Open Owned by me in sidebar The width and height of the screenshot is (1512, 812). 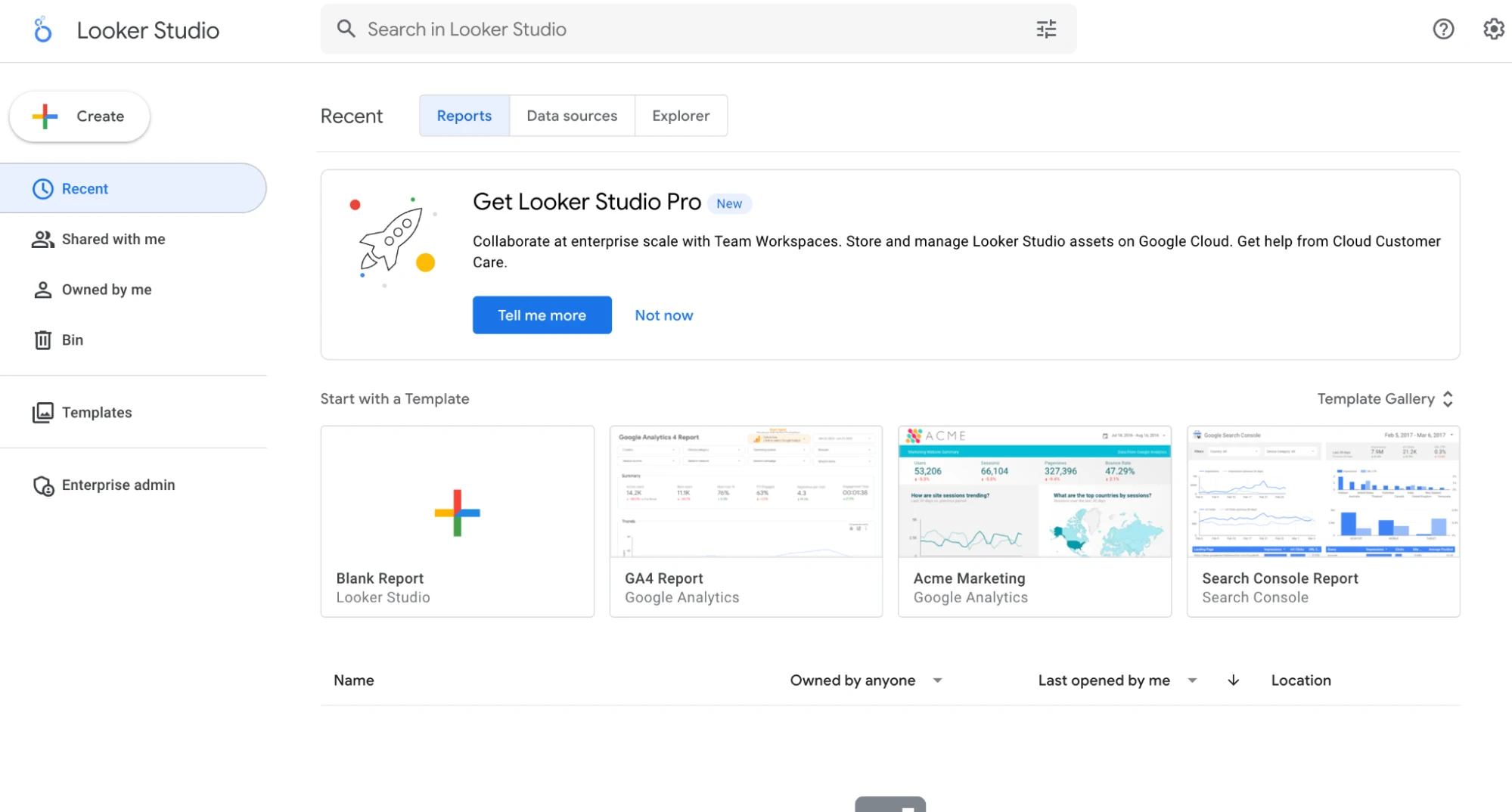click(x=133, y=290)
